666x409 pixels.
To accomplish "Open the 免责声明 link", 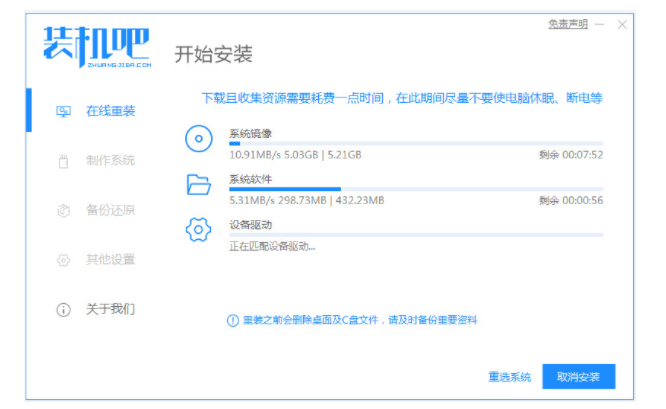I will pos(568,24).
